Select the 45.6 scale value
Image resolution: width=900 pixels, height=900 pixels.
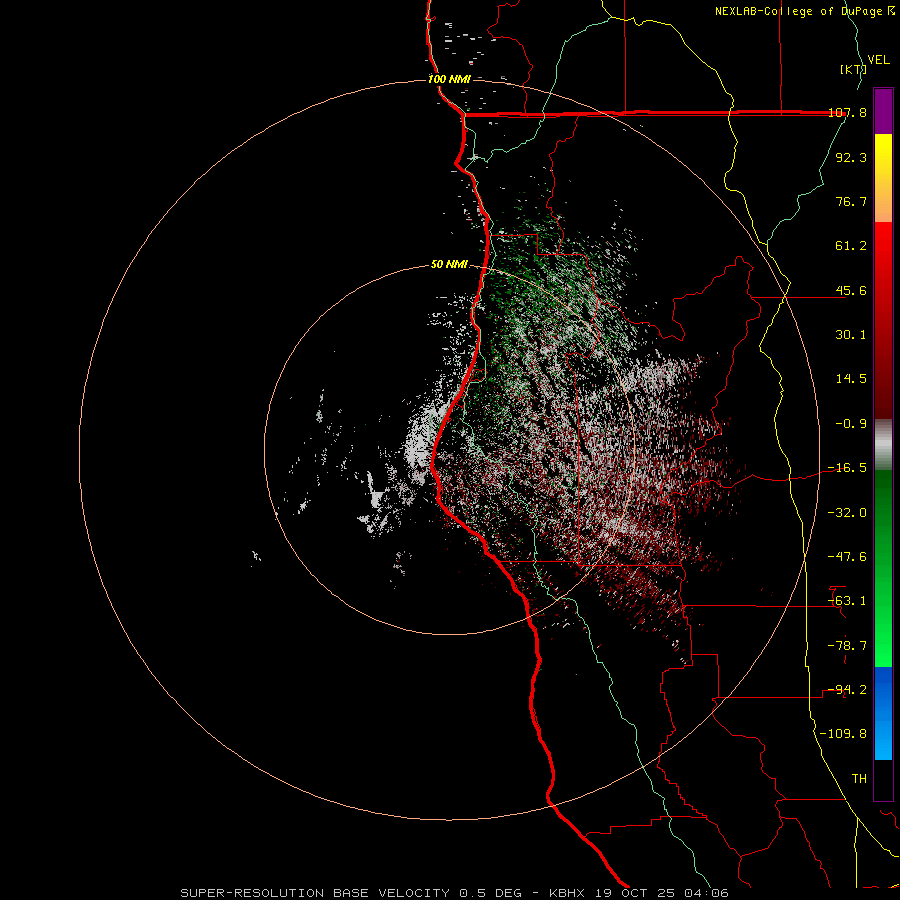(x=851, y=290)
